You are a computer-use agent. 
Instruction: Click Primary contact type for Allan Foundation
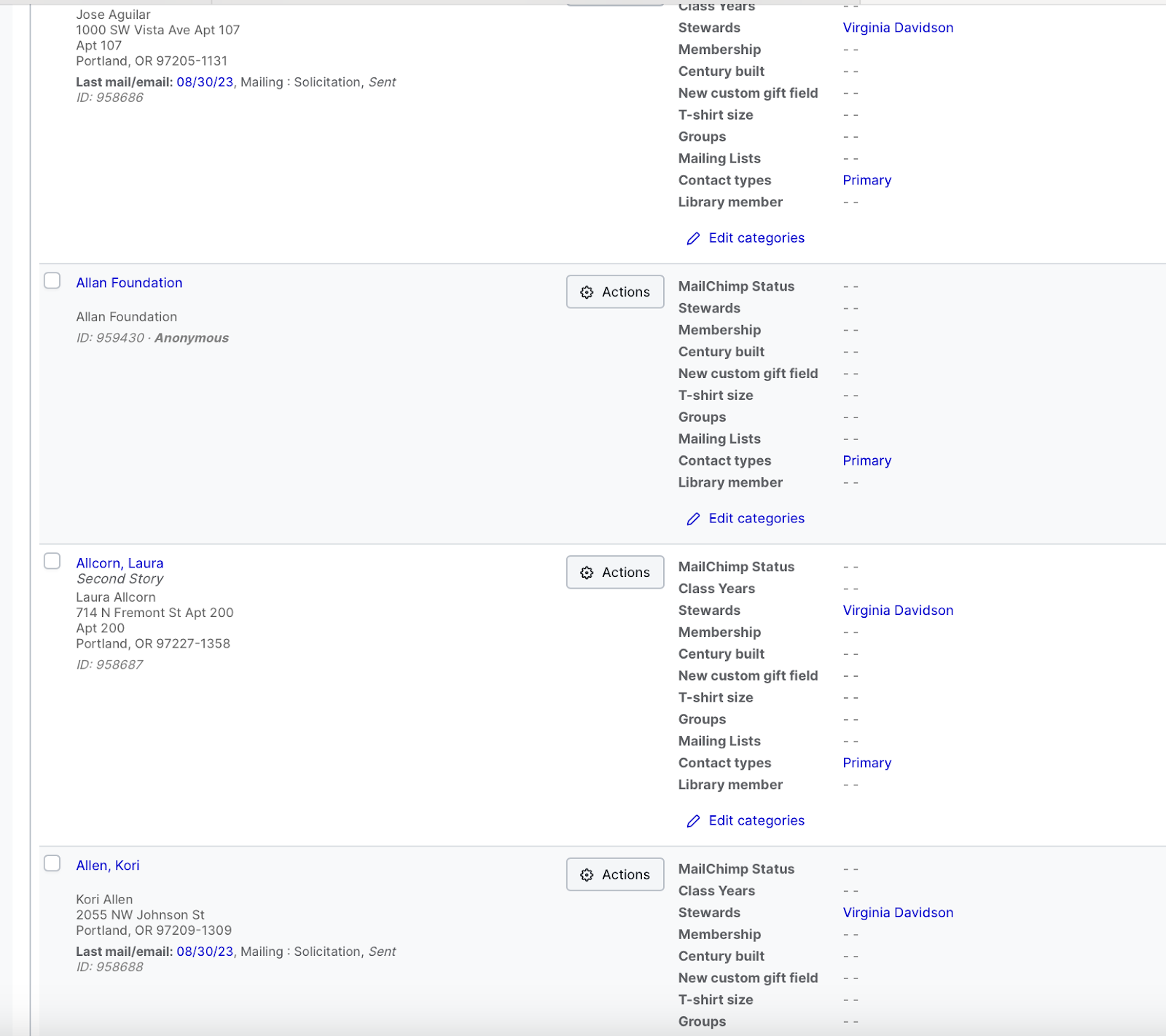(866, 461)
